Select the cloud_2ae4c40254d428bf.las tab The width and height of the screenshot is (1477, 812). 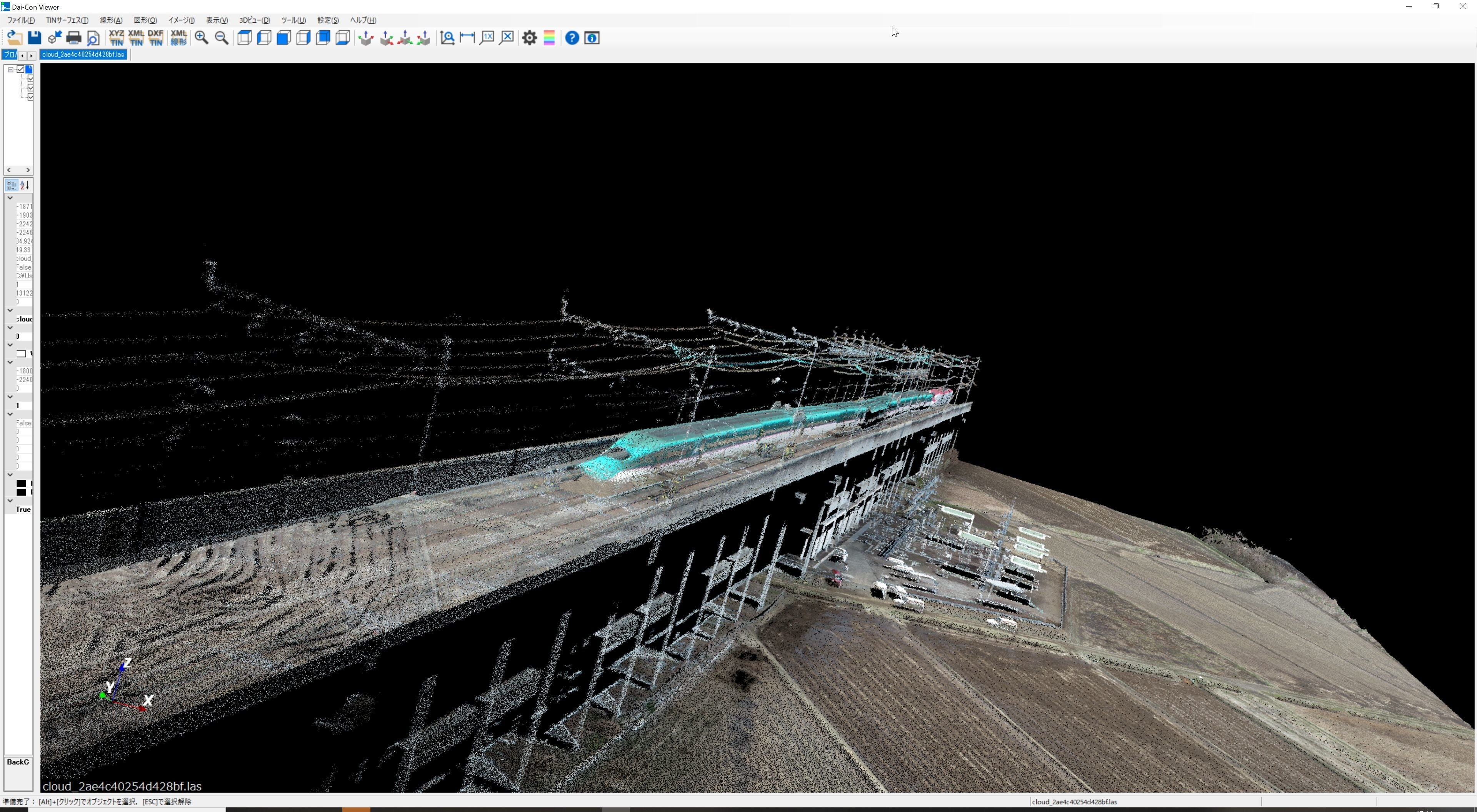[x=83, y=55]
